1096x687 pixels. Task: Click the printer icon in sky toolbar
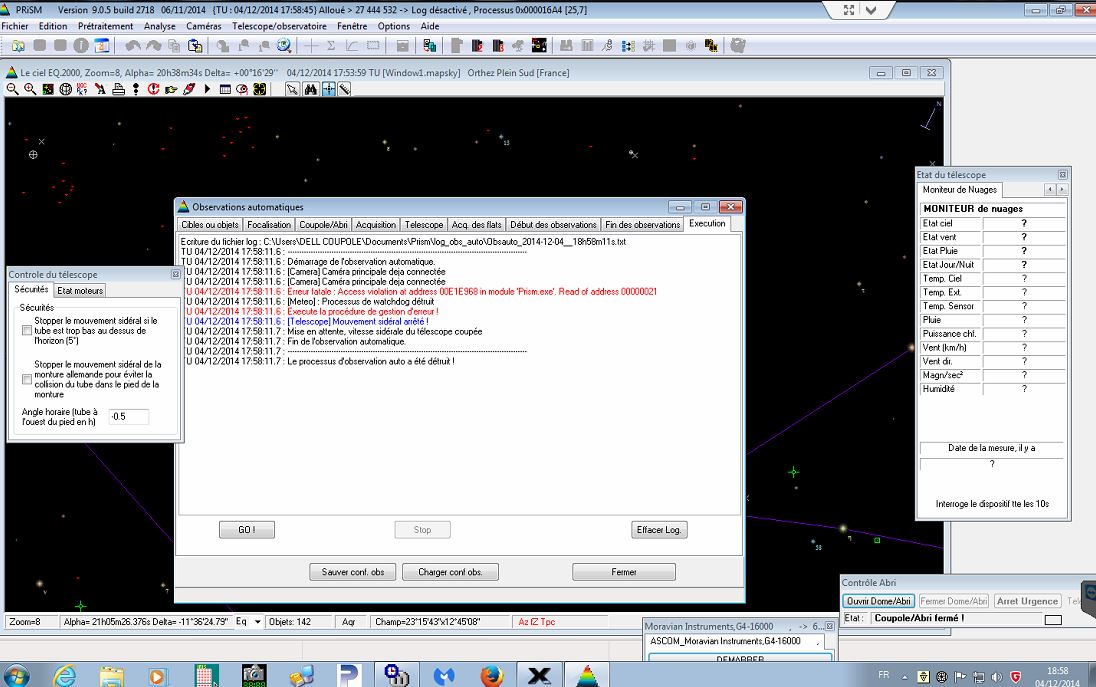[118, 89]
